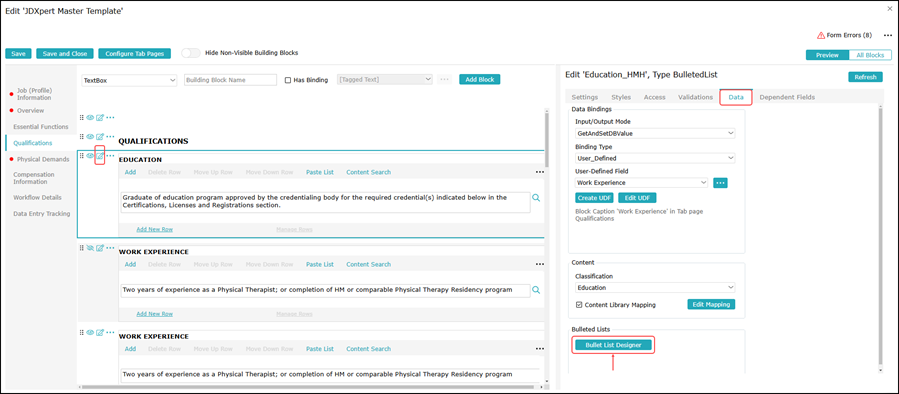Click magnifier search icon next to Education text row
The height and width of the screenshot is (394, 899).
pos(536,197)
